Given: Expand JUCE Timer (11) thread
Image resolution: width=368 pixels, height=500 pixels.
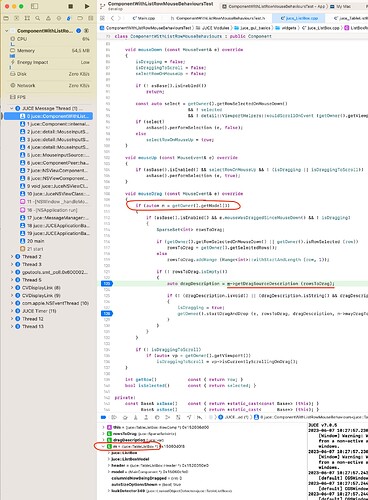Looking at the screenshot, I should (12, 311).
